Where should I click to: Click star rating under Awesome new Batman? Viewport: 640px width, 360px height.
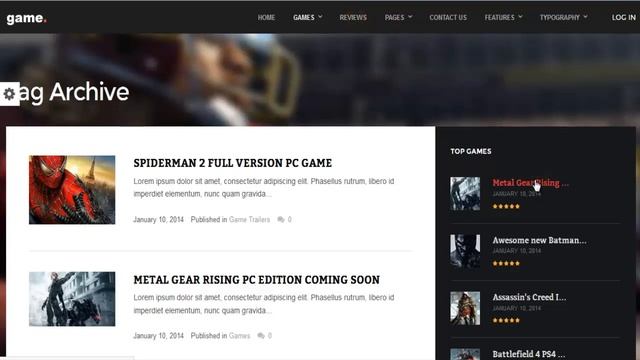point(506,263)
